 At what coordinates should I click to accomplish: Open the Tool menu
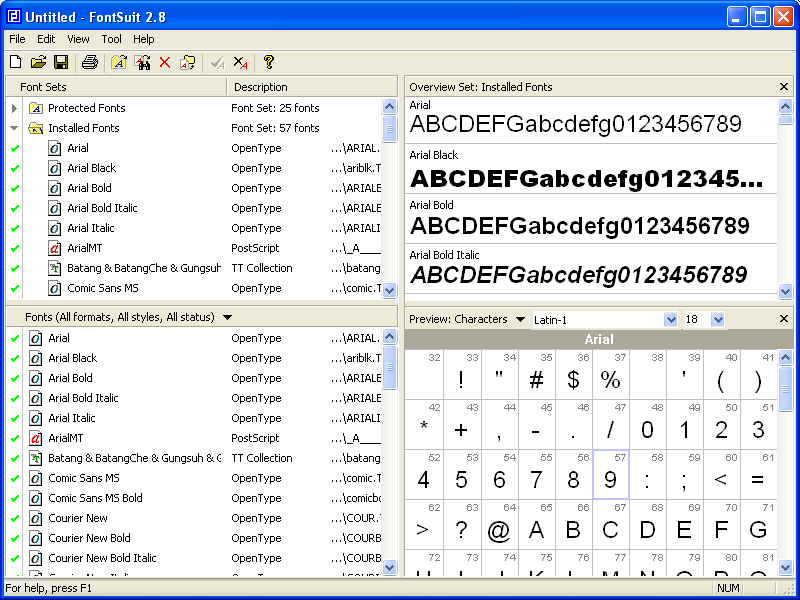pos(111,39)
